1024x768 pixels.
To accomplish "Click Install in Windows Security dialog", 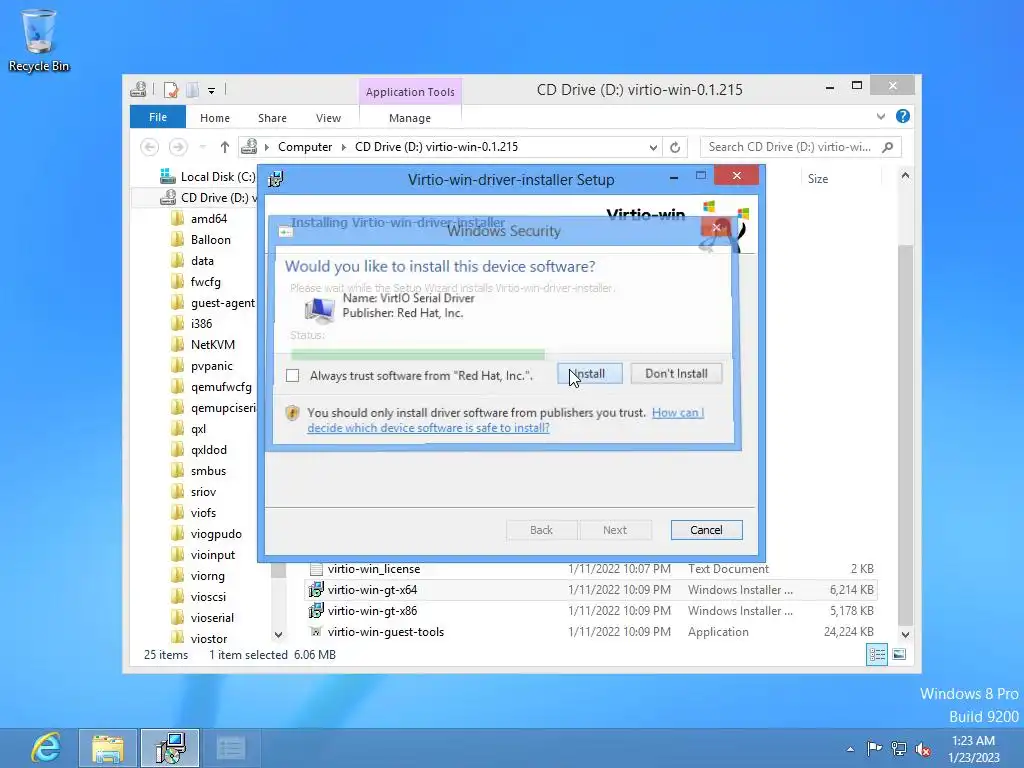I will tap(590, 374).
